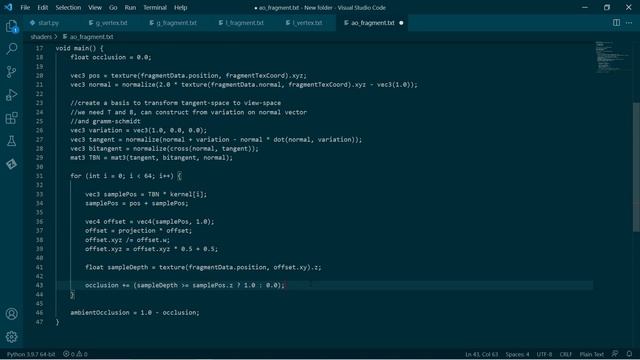Open the Testing flask view
Screen dimensions: 640x360
click(x=11, y=141)
